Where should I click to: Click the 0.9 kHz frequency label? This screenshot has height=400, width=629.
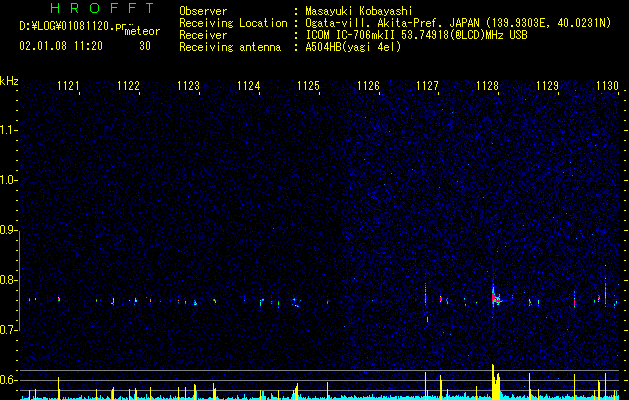pos(8,230)
